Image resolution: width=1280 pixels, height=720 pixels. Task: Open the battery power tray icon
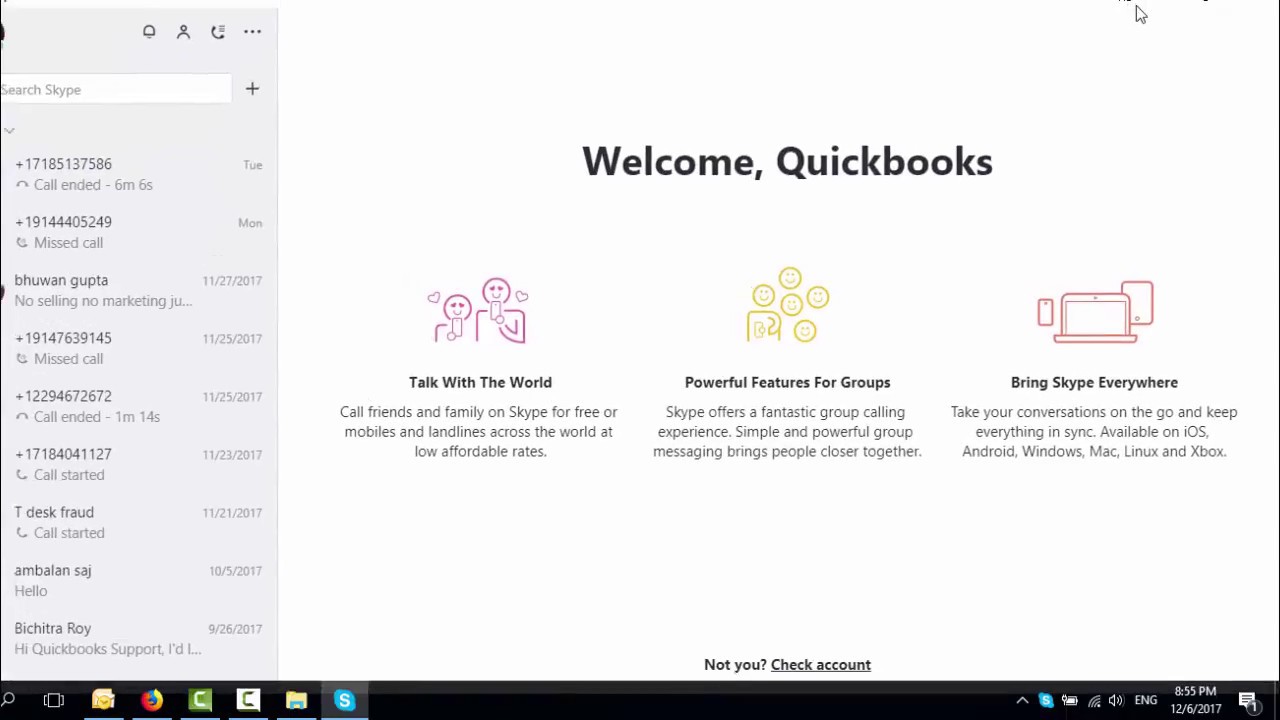(1069, 701)
